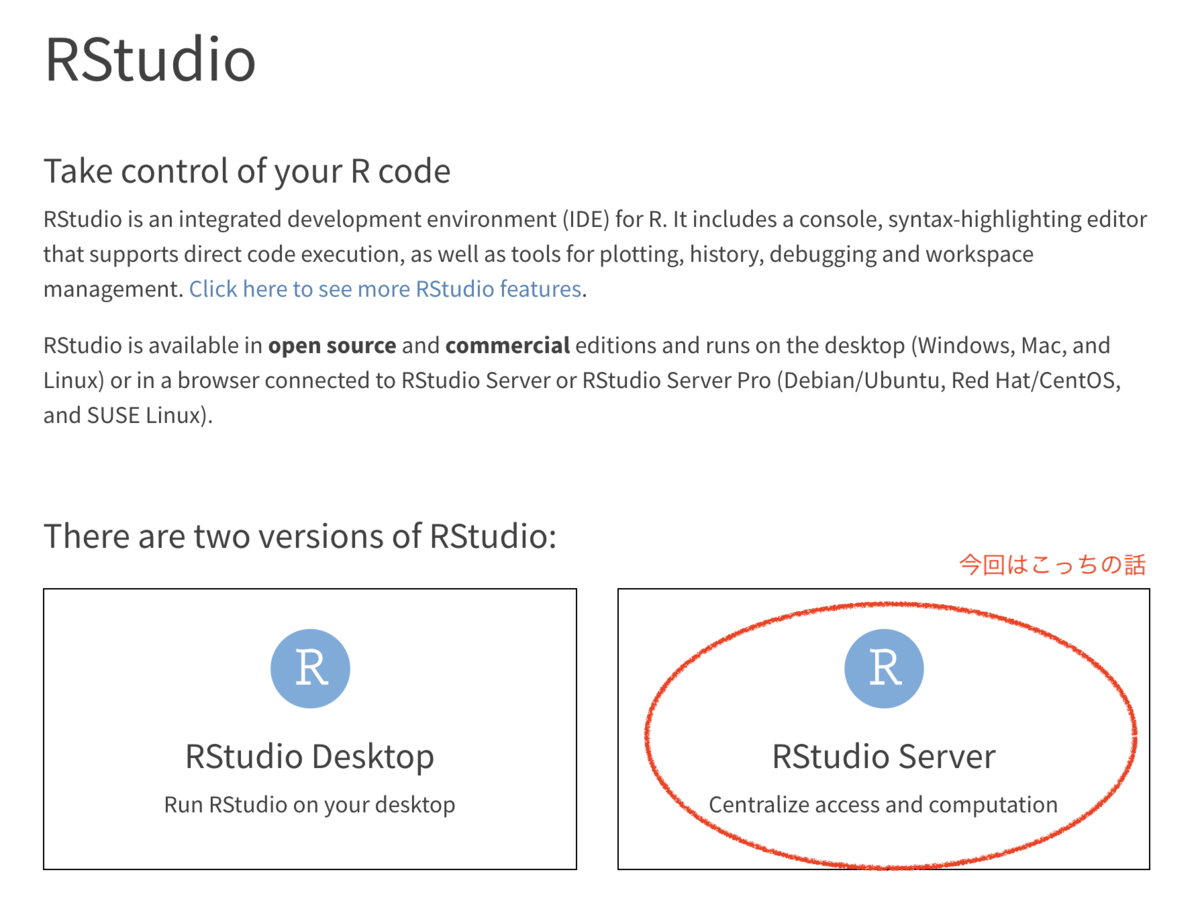The width and height of the screenshot is (1200, 901).
Task: Open the RStudio Desktop heading link
Action: [310, 756]
